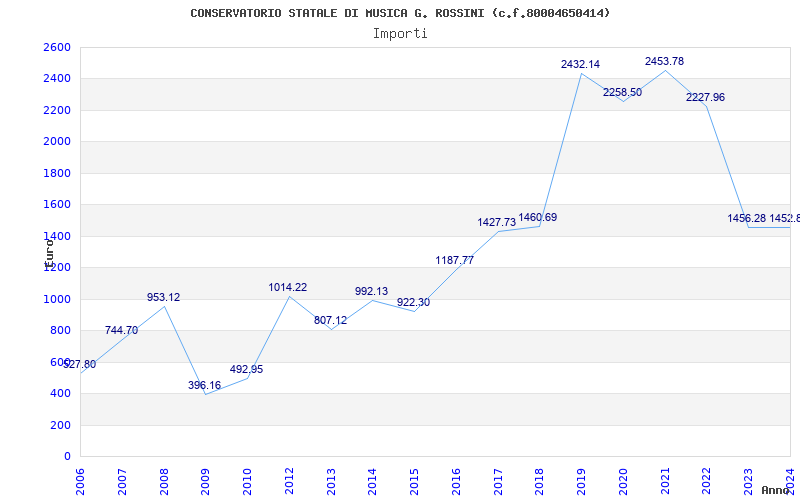
Task: Click the 2008 x-axis year label
Action: (x=164, y=481)
